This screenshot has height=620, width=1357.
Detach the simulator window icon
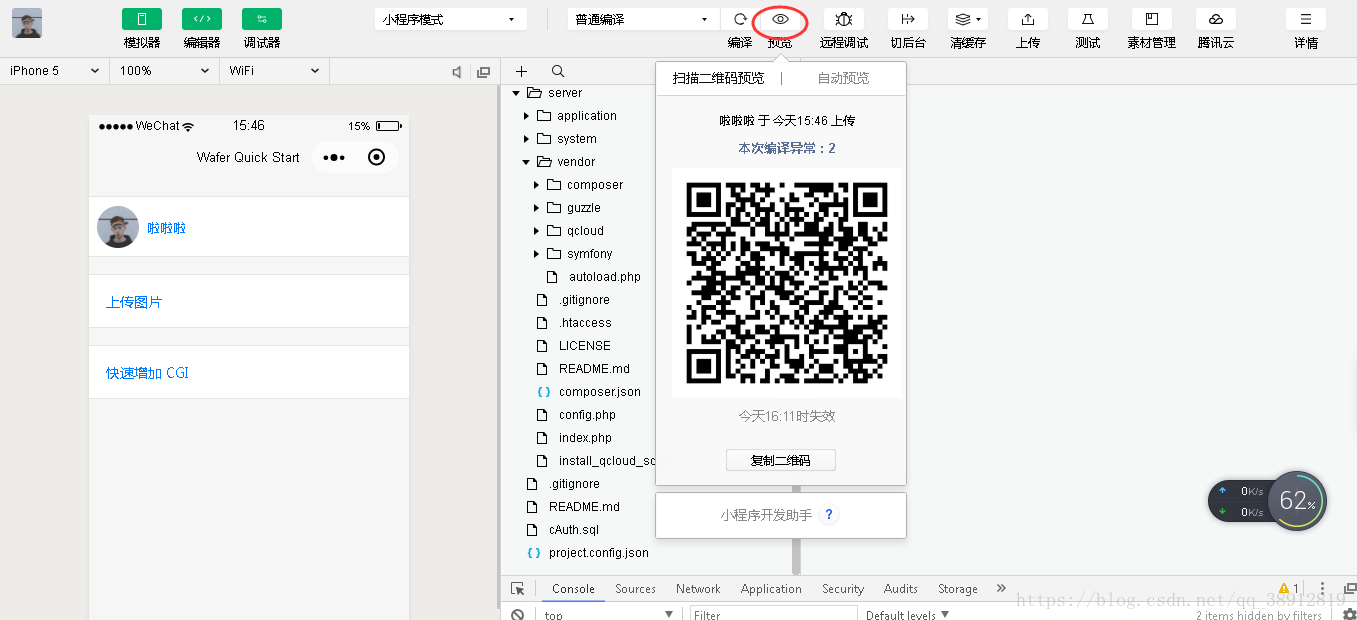[x=484, y=72]
